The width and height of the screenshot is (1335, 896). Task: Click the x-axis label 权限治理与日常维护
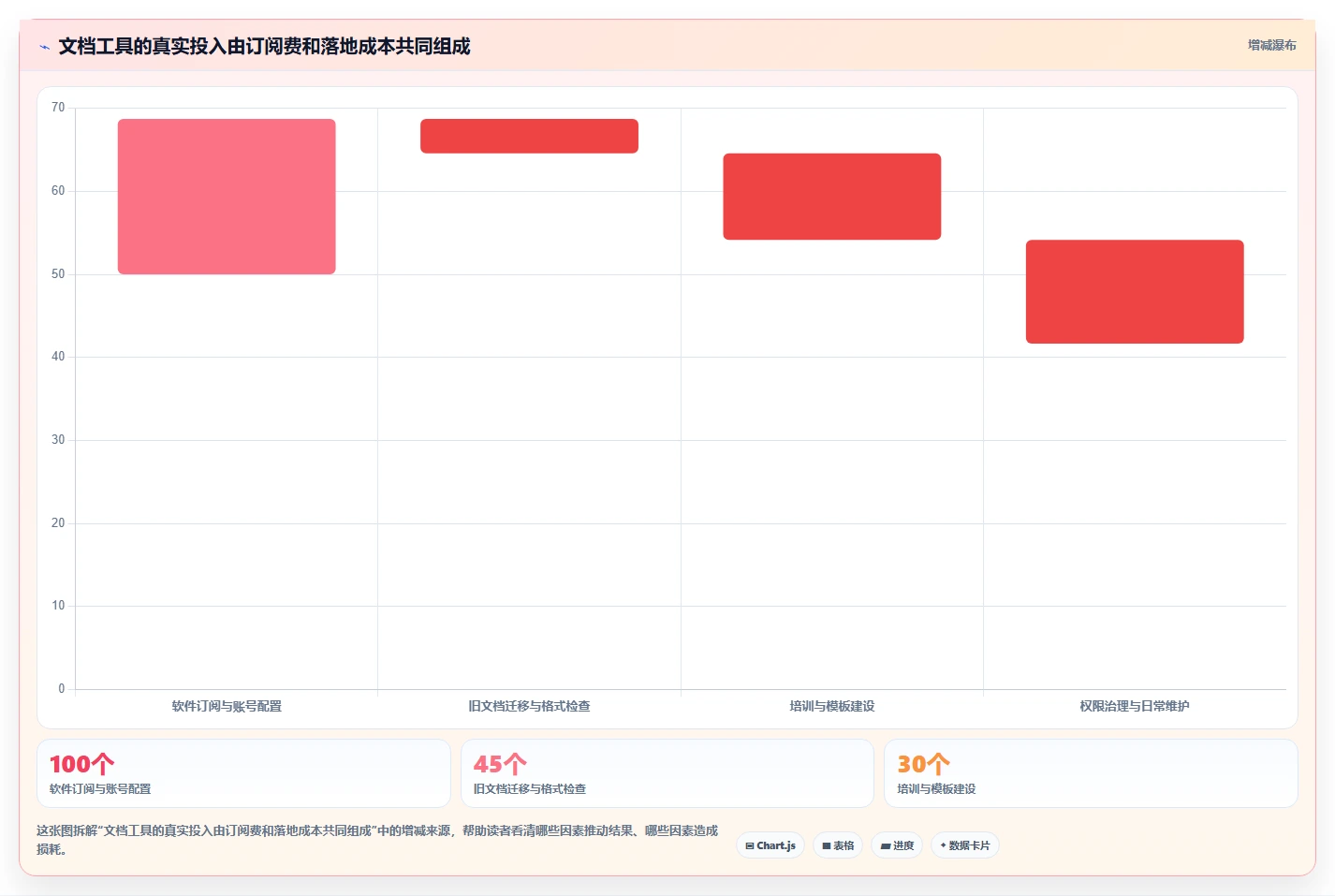click(x=1135, y=706)
